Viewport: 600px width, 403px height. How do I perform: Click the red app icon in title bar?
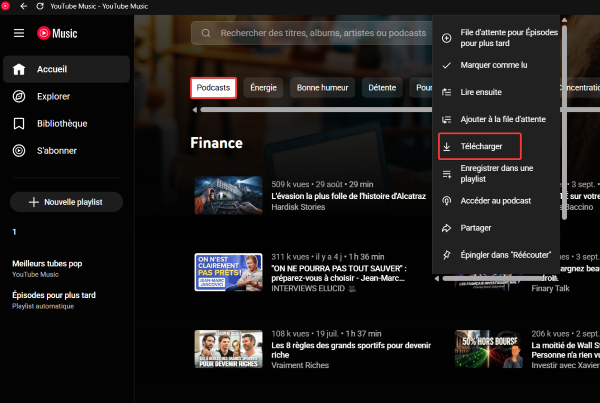tap(5, 6)
